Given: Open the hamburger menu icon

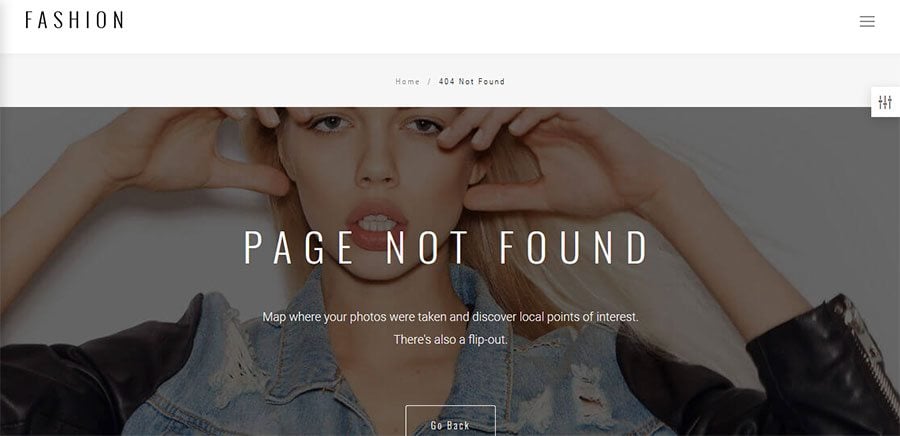Looking at the screenshot, I should pos(867,22).
